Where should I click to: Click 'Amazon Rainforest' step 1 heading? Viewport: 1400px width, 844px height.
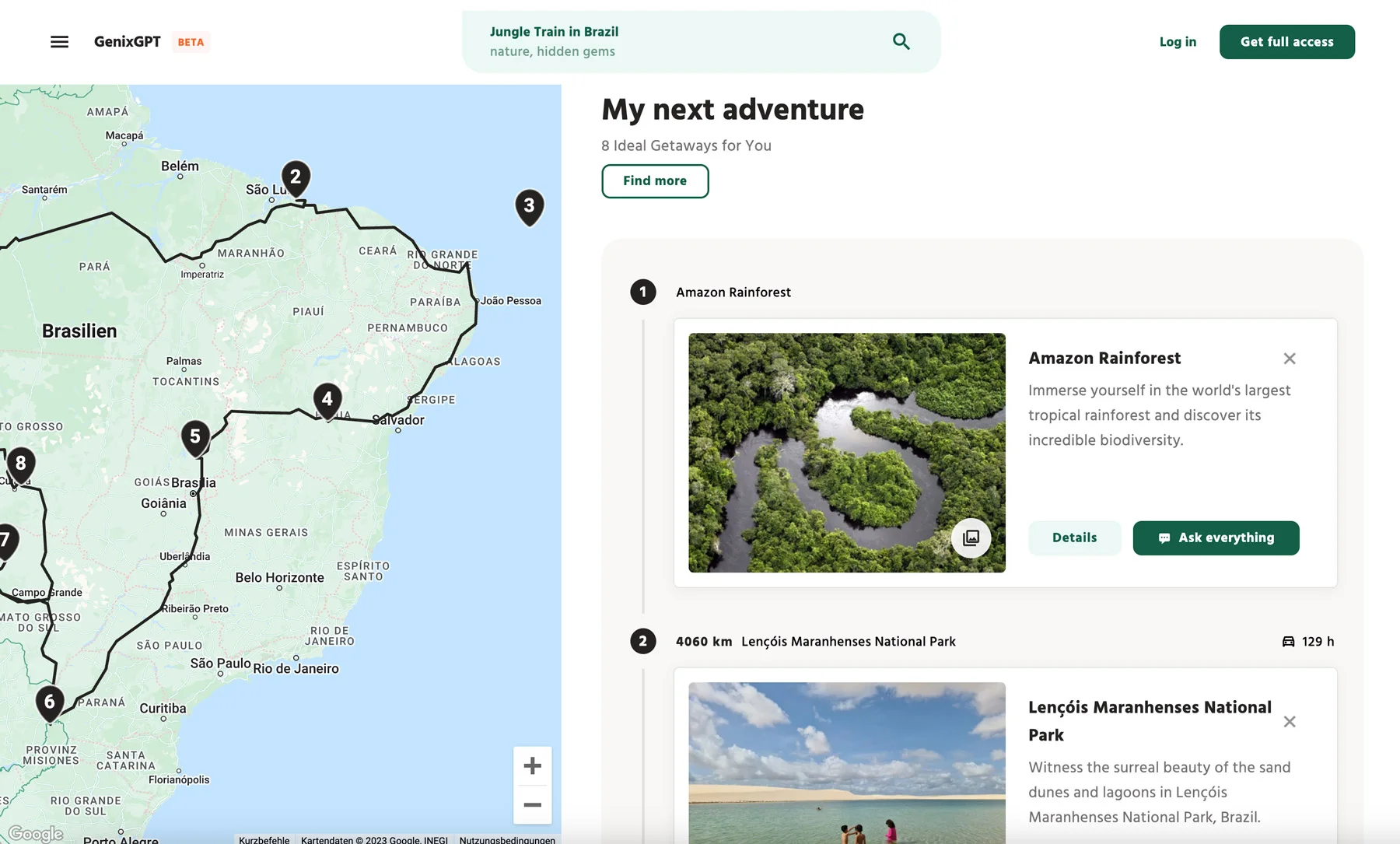coord(733,292)
